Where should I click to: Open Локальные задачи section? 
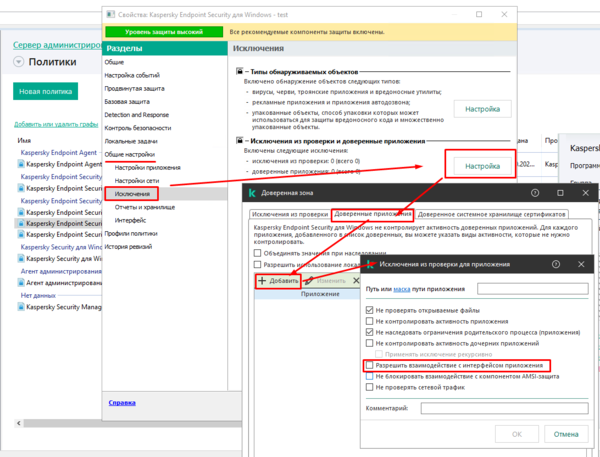[131, 141]
